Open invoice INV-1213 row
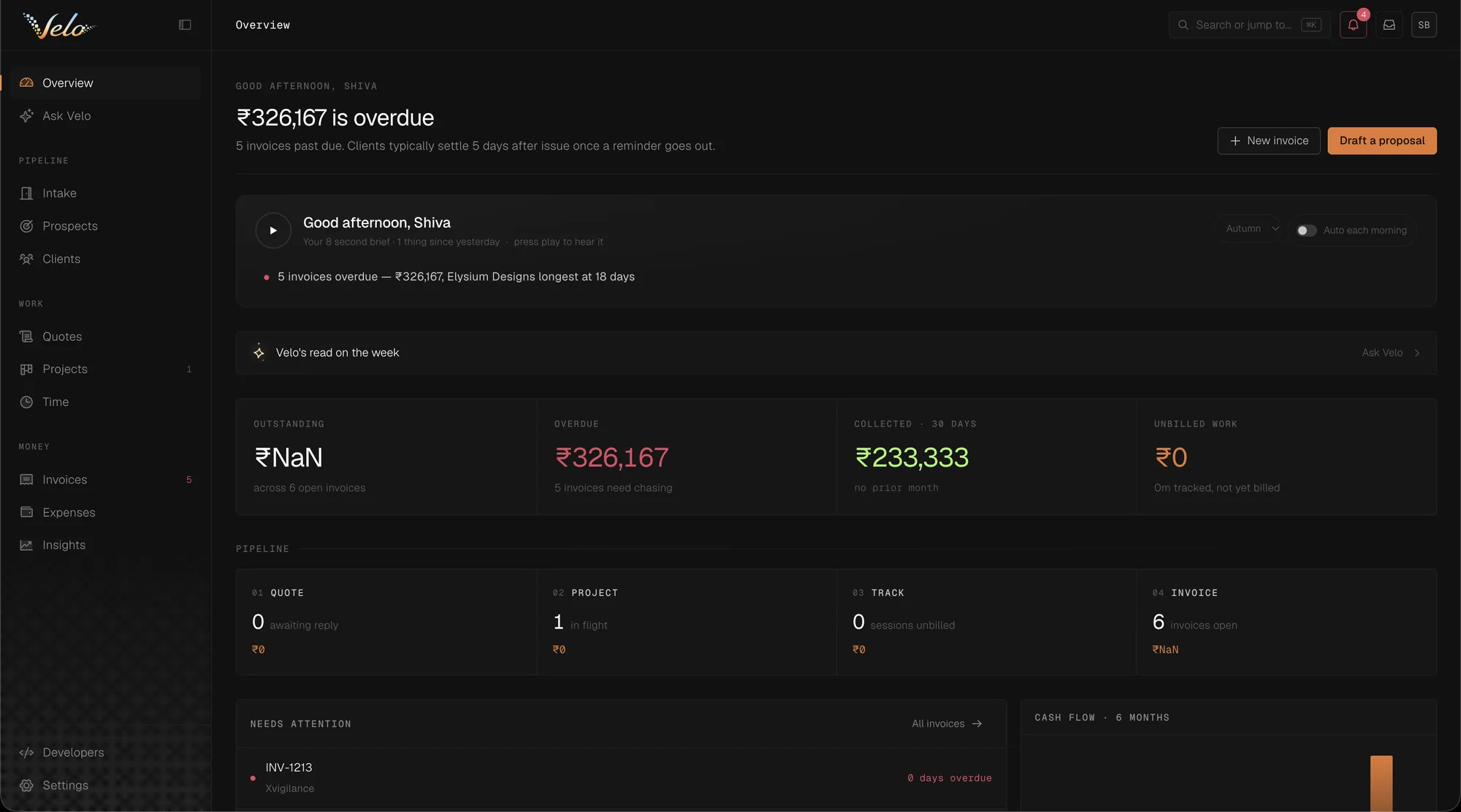Viewport: 1461px width, 812px height. (621, 778)
